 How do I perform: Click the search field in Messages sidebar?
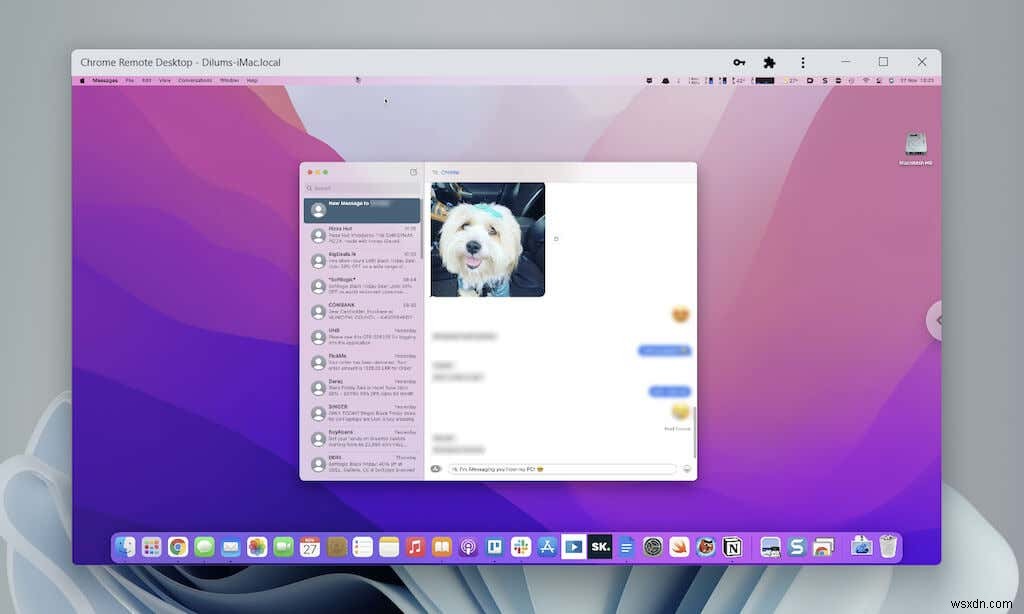click(360, 188)
